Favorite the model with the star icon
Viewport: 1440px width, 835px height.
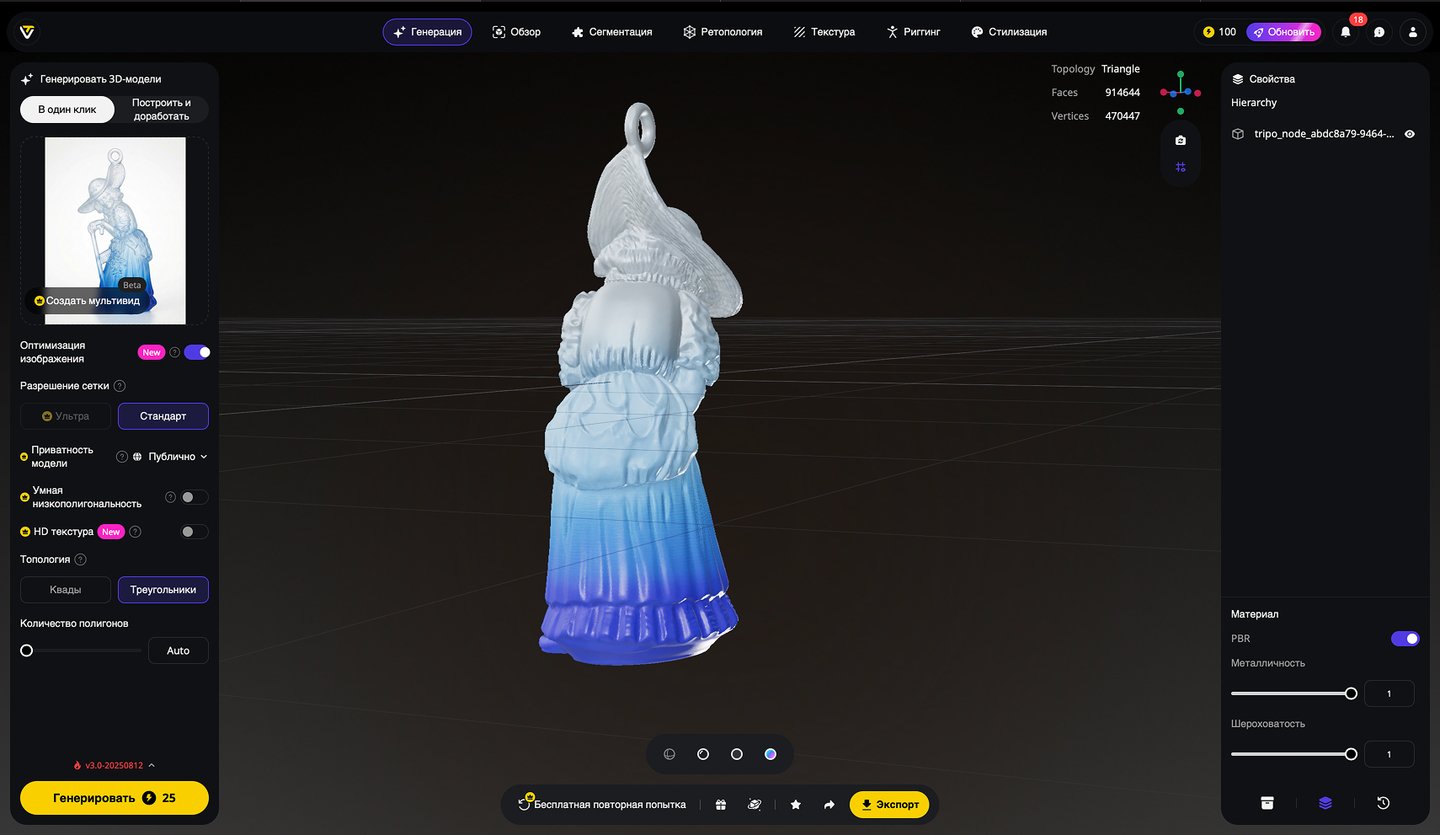(796, 804)
